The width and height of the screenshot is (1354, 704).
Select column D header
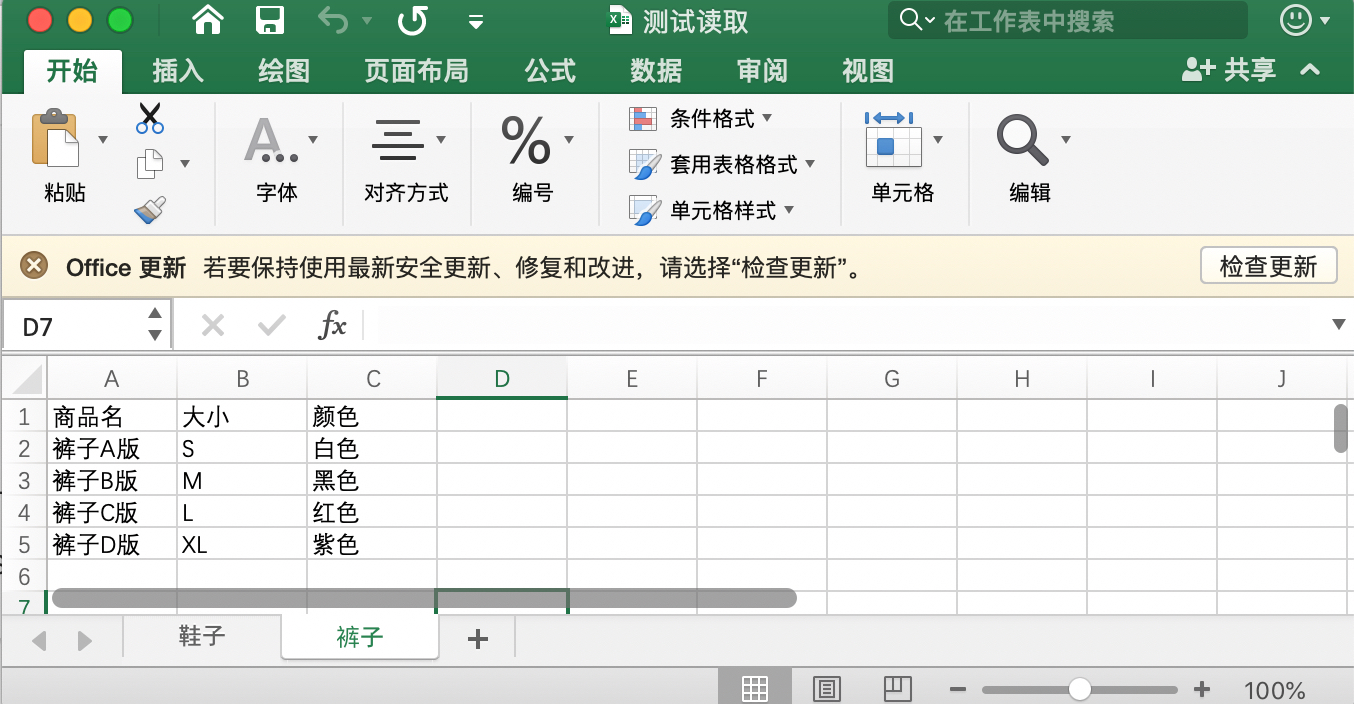tap(502, 379)
